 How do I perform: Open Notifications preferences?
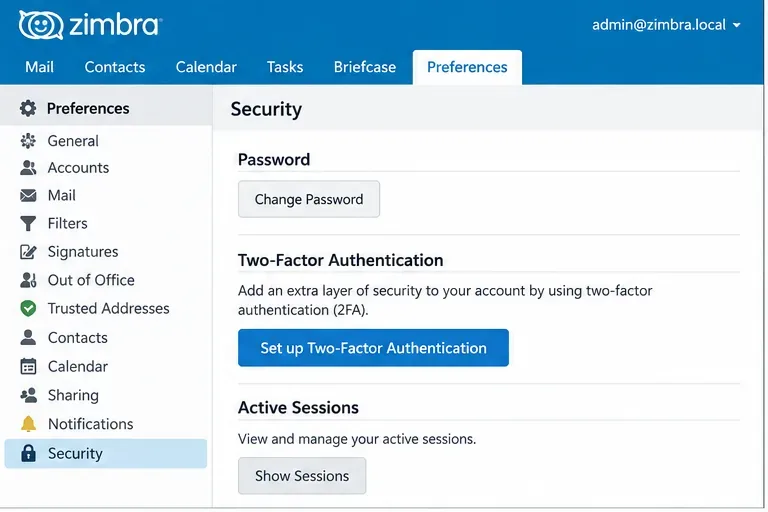pos(91,424)
